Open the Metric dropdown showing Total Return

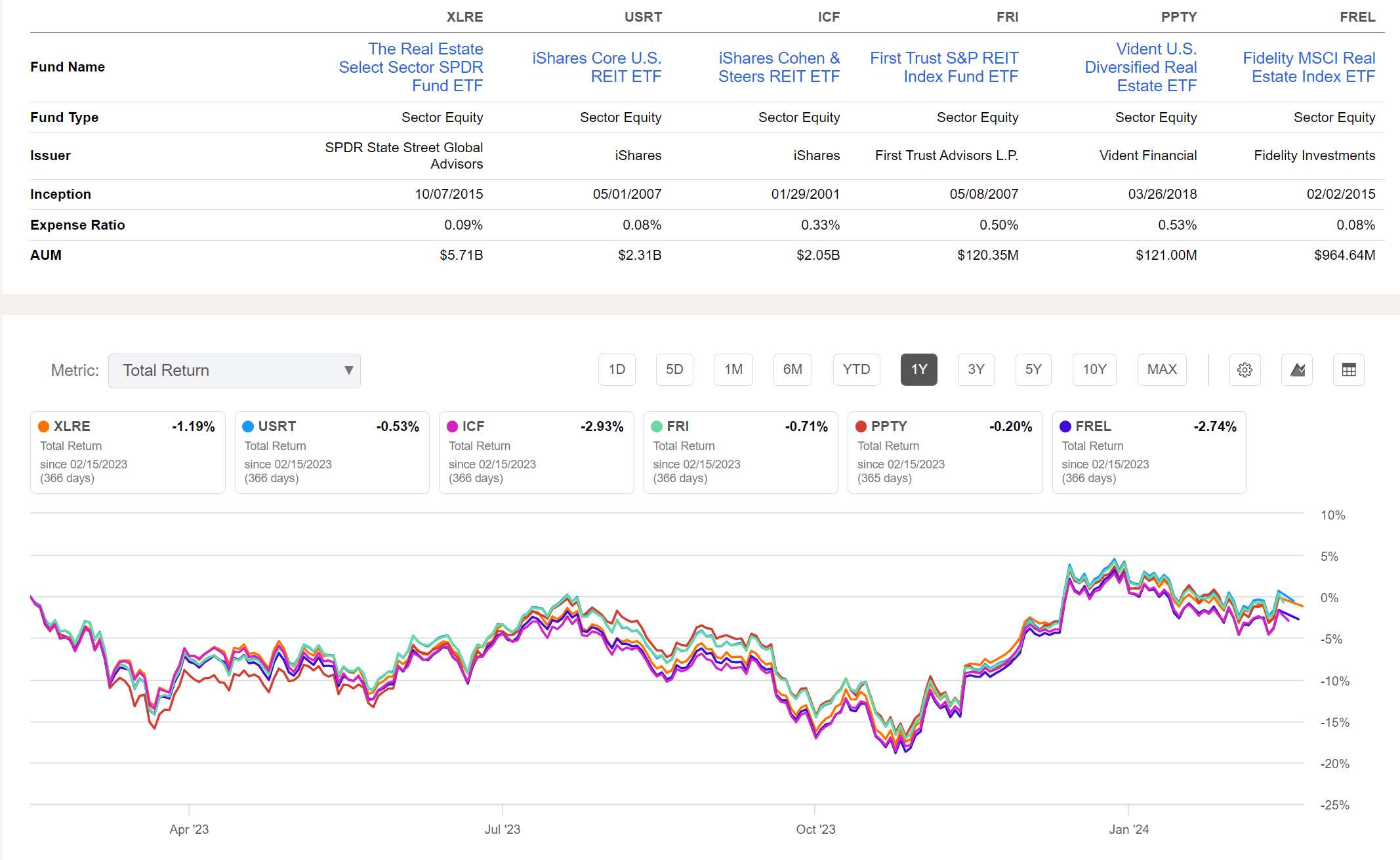(x=234, y=370)
